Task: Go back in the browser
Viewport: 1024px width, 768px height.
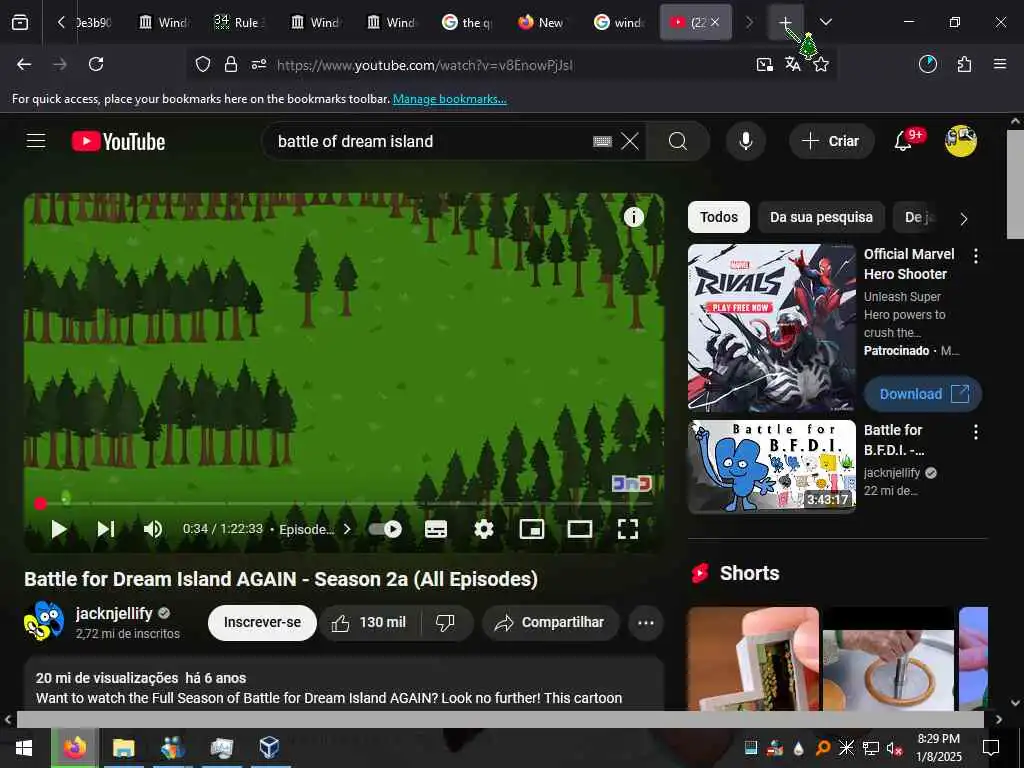Action: tap(24, 64)
